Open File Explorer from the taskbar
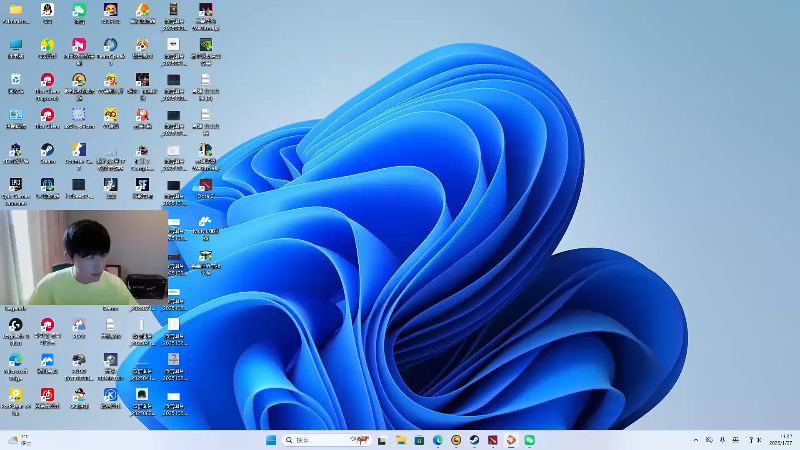This screenshot has height=450, width=800. tap(401, 440)
